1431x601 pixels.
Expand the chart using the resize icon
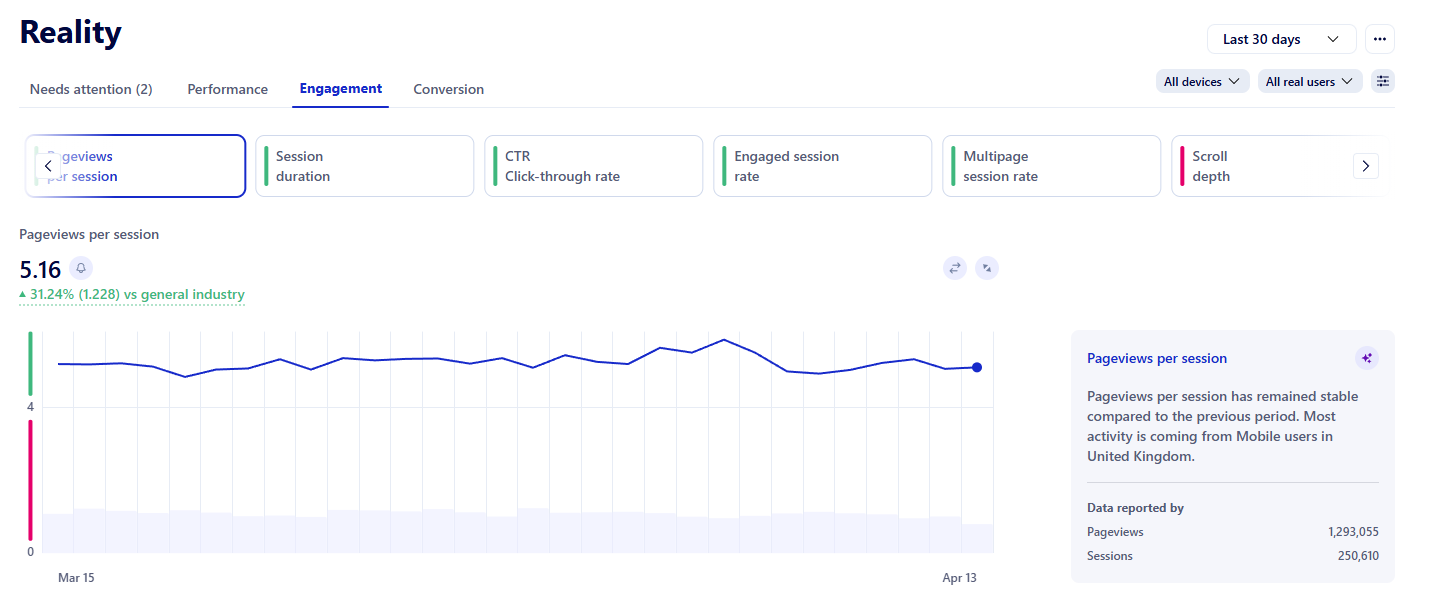coord(987,267)
